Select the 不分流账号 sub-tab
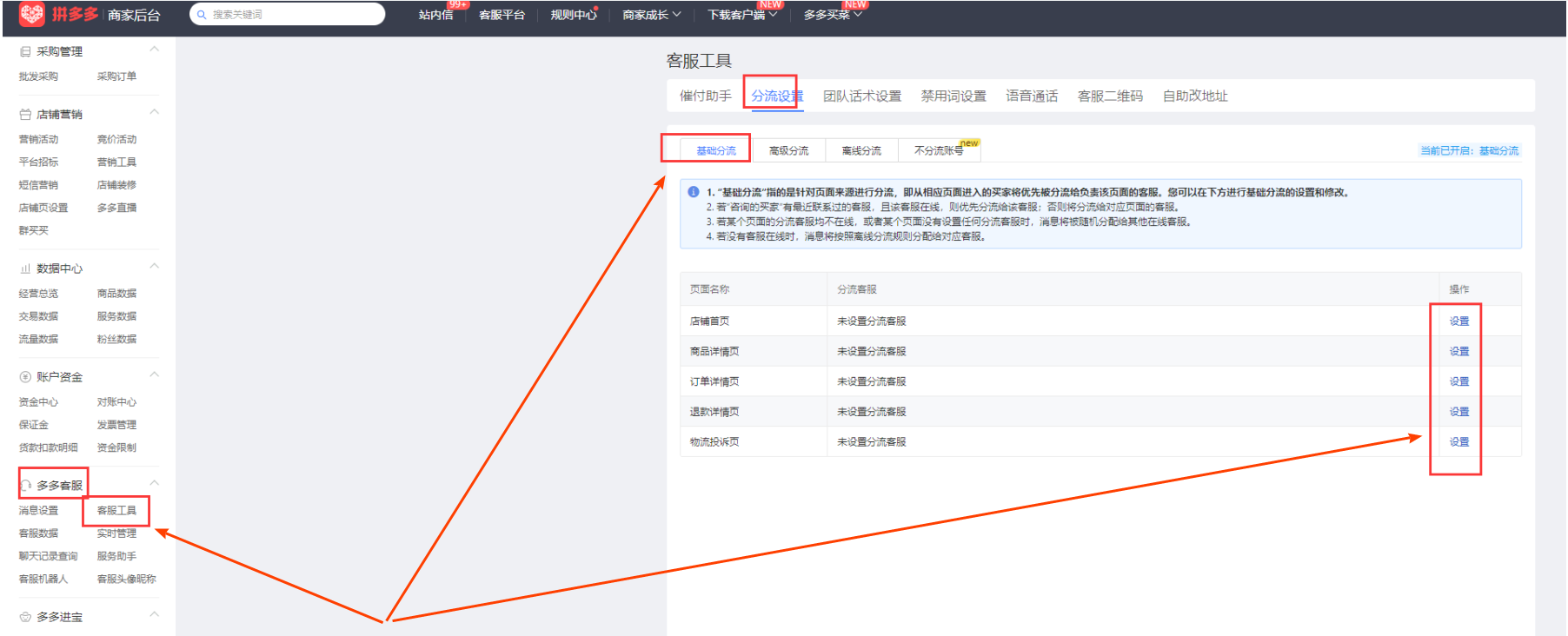 [940, 151]
